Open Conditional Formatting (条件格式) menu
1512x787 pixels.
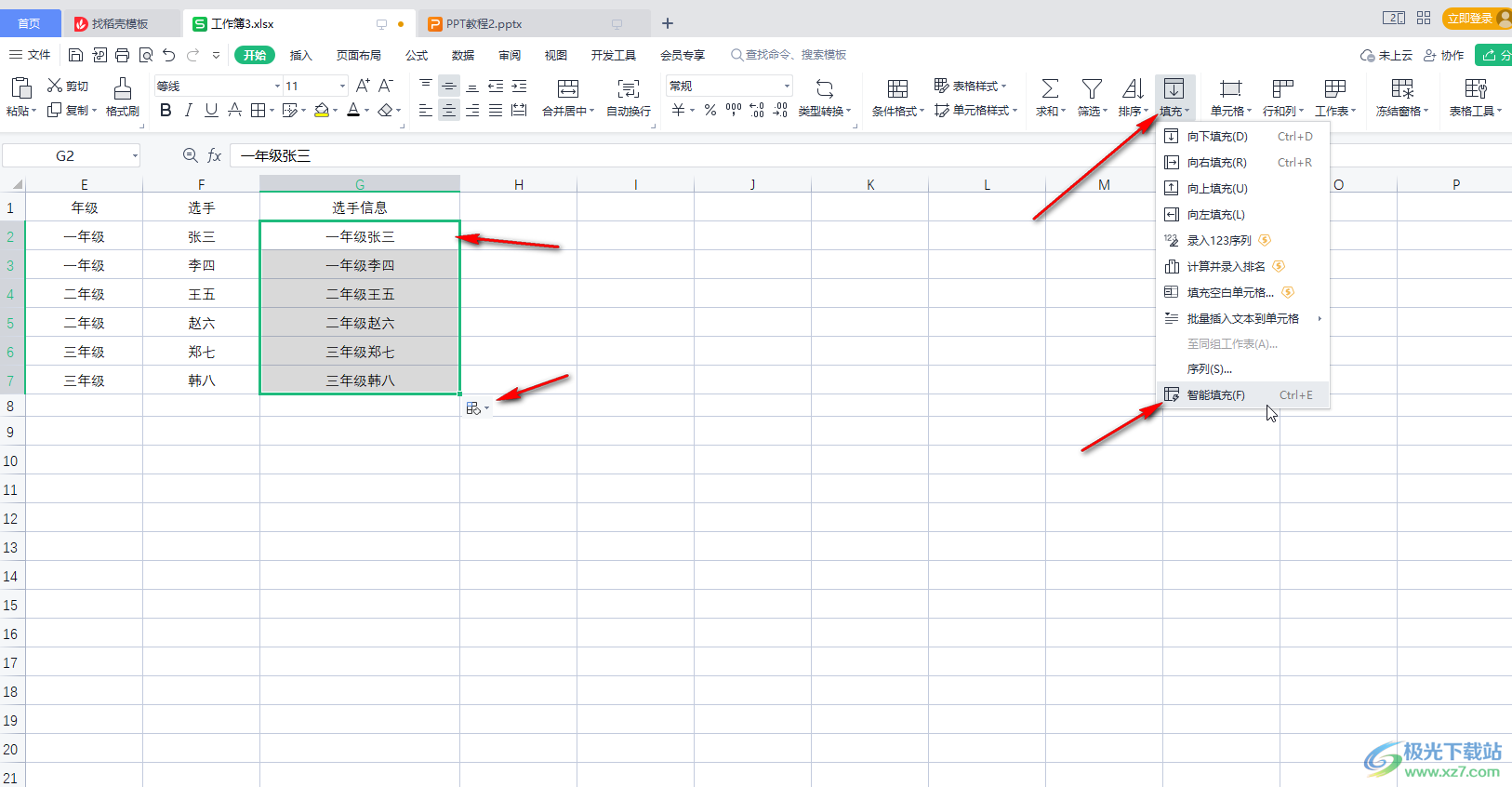(x=897, y=98)
